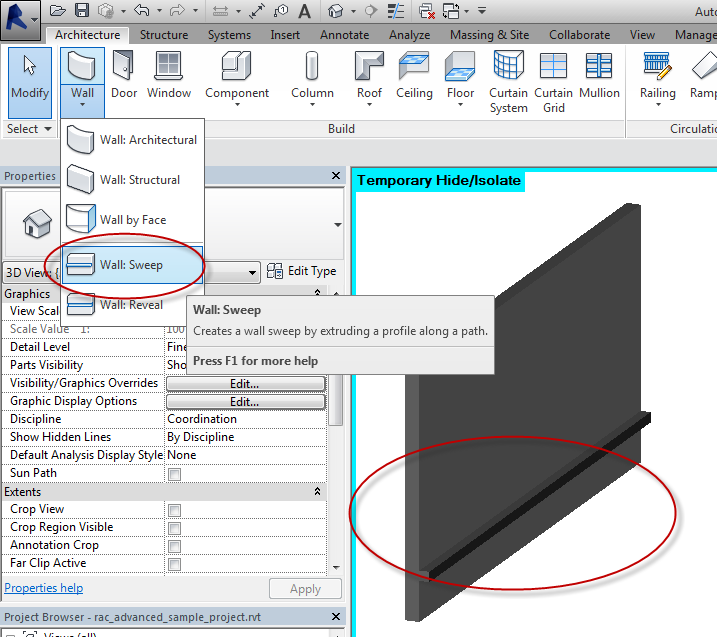Toggle the Sun Path checkbox
Screen dimensions: 717x637
(x=174, y=474)
